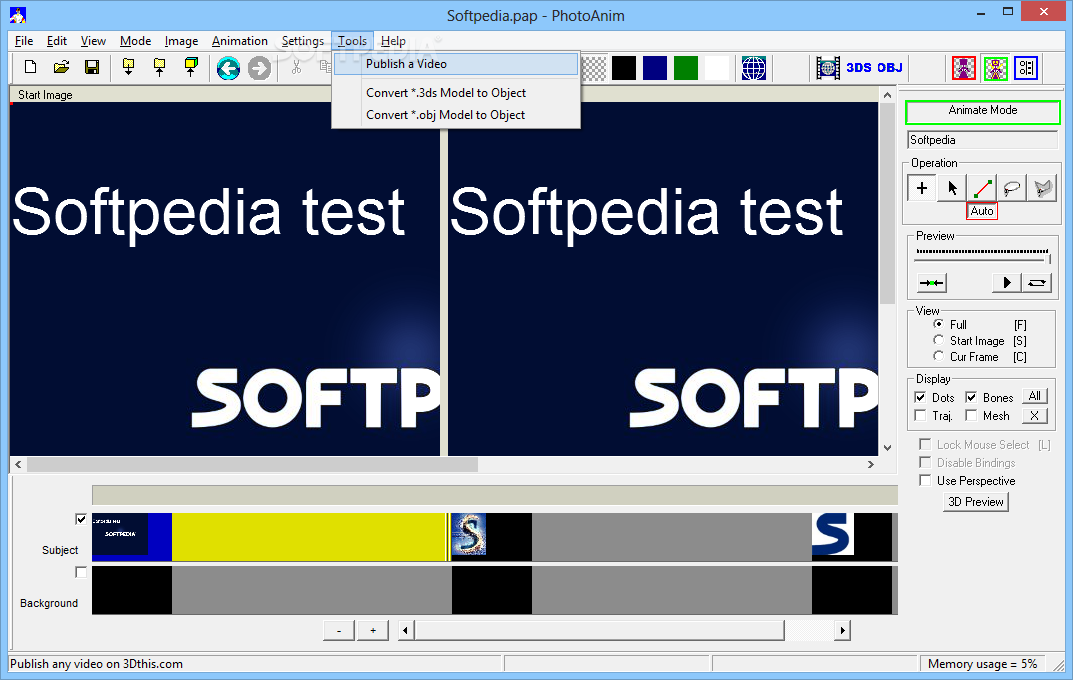
Task: Click the globe web toolbar icon
Action: [x=753, y=68]
